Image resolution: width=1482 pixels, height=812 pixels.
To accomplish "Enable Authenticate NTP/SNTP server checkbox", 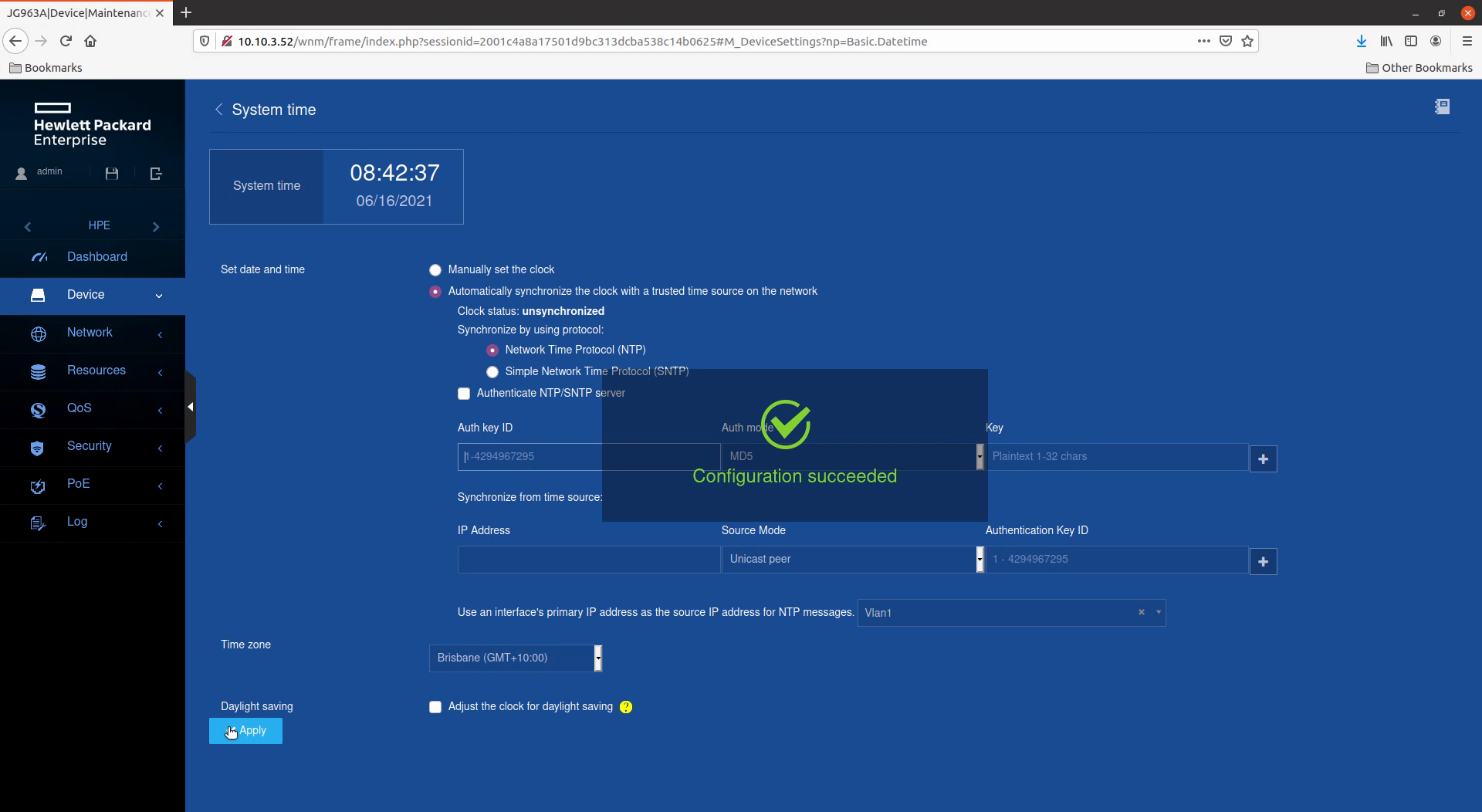I will tap(464, 394).
